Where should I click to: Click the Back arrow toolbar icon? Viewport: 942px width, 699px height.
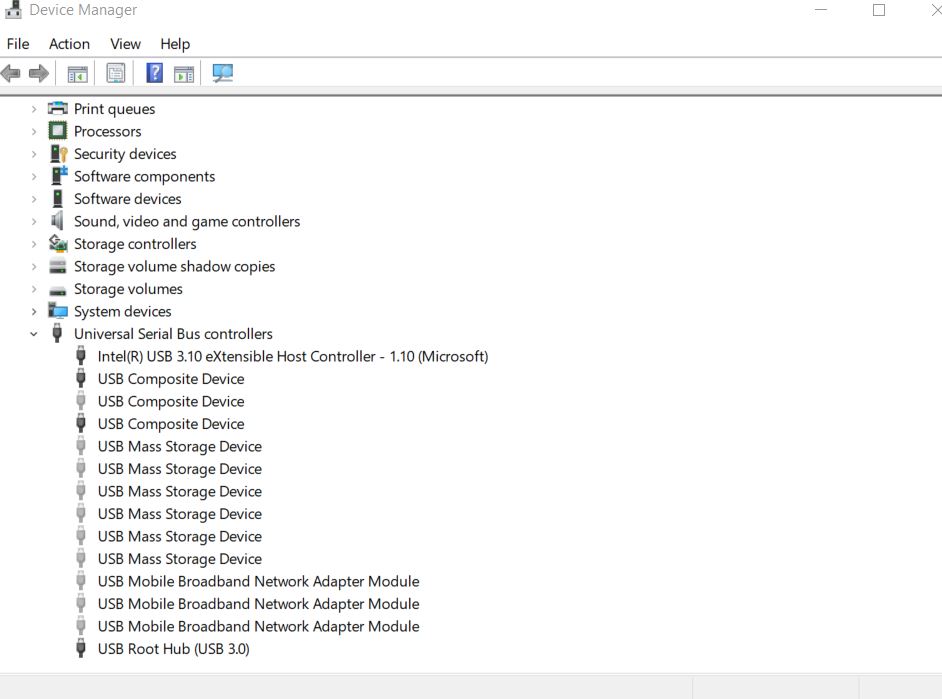[x=11, y=74]
